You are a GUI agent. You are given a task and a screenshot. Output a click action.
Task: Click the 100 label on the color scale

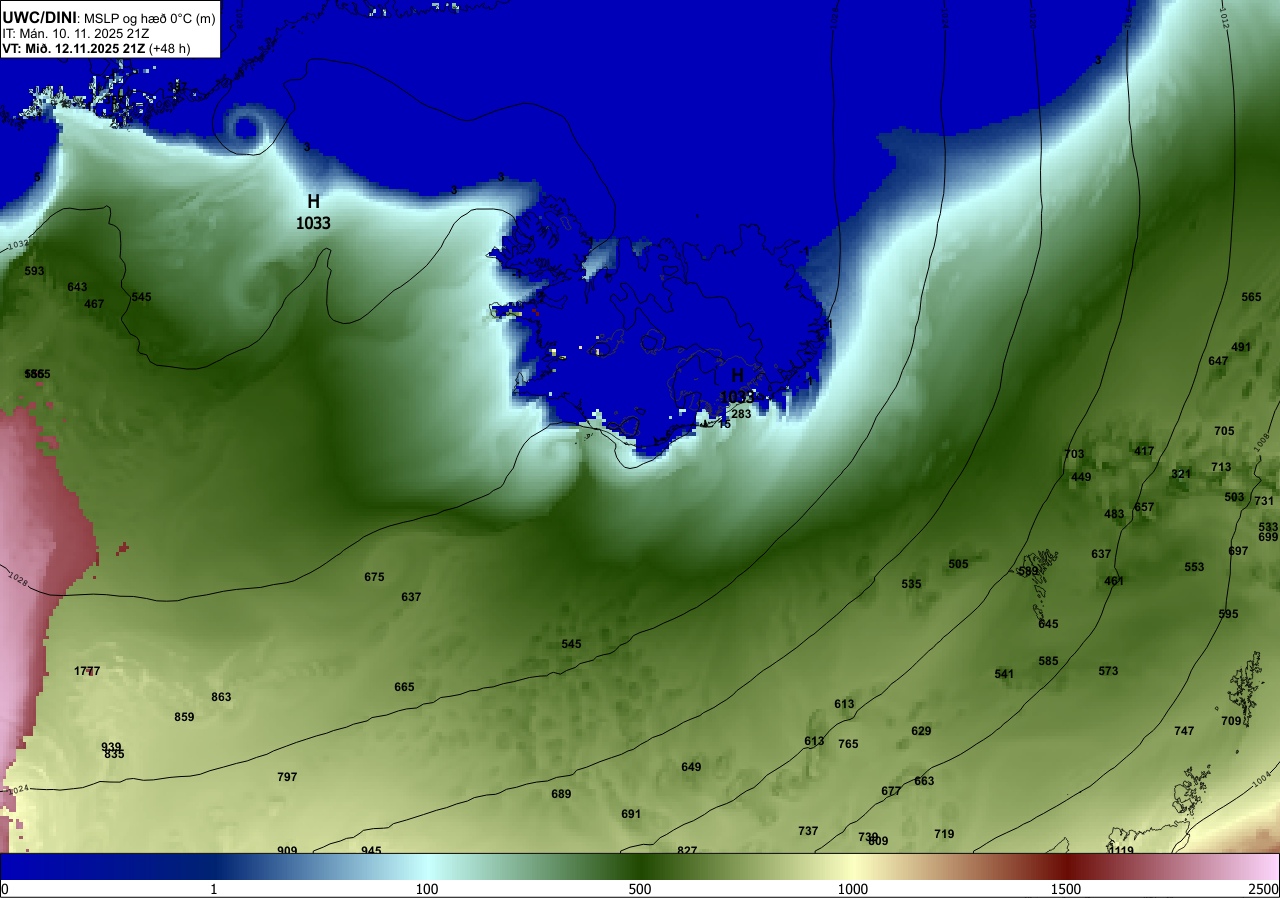pyautogui.click(x=427, y=889)
